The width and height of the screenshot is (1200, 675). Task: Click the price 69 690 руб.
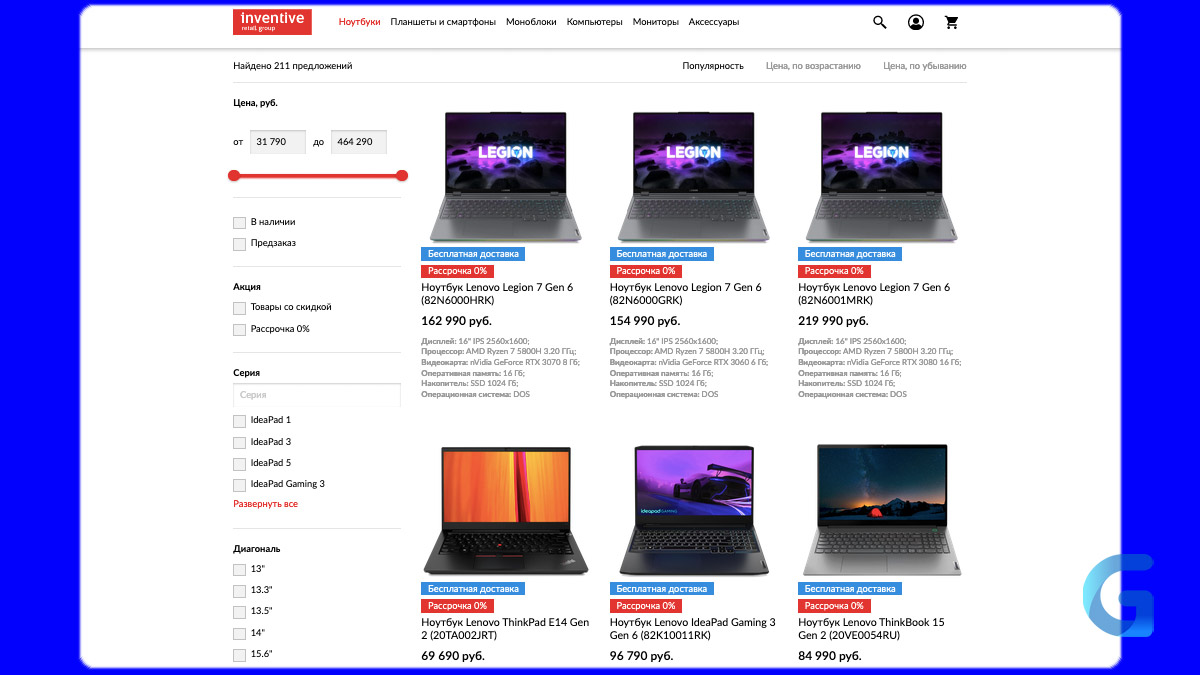pos(453,656)
